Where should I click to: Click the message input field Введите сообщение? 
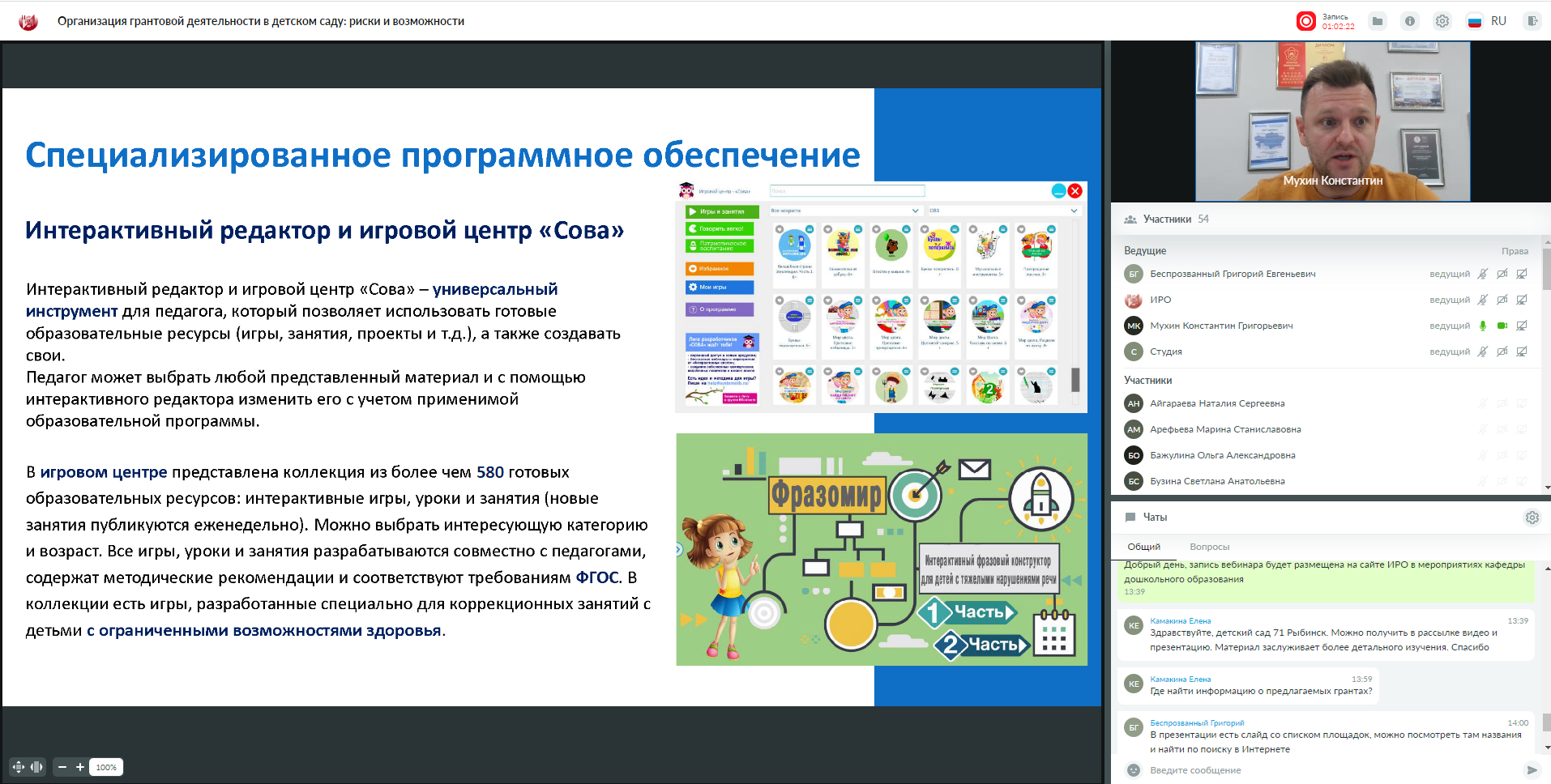1329,770
